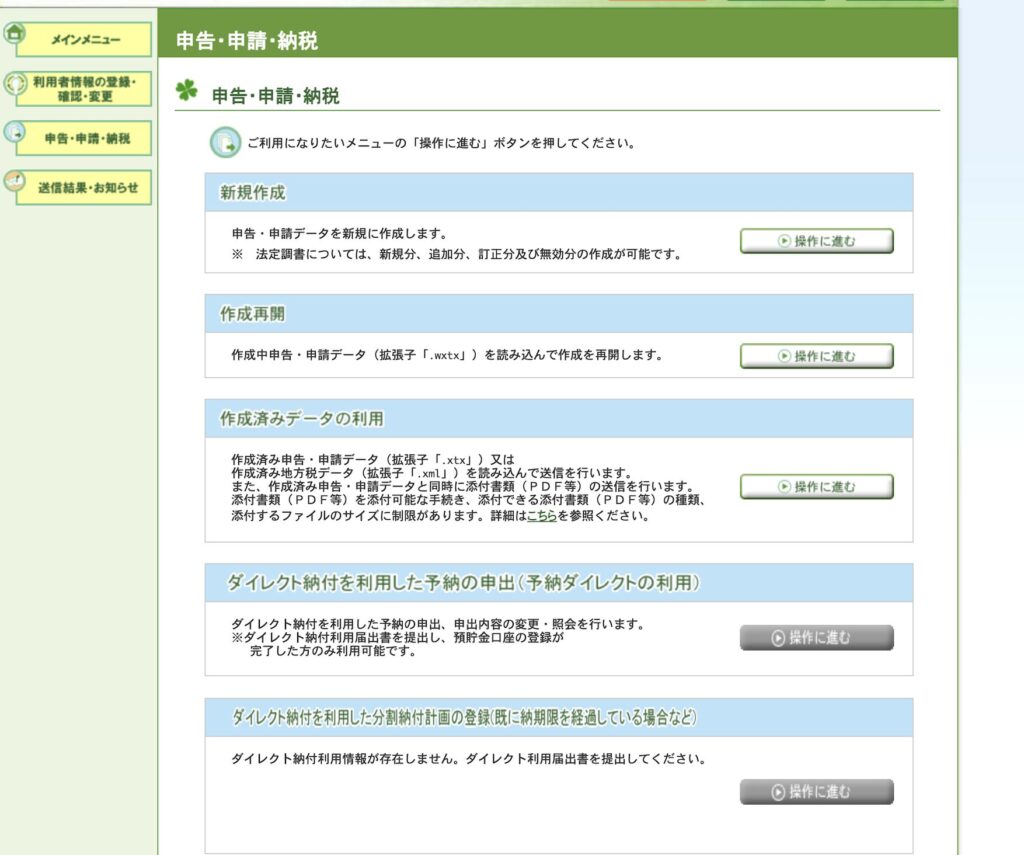The width and height of the screenshot is (1024, 855).
Task: Open the こちら details link
Action: (543, 517)
